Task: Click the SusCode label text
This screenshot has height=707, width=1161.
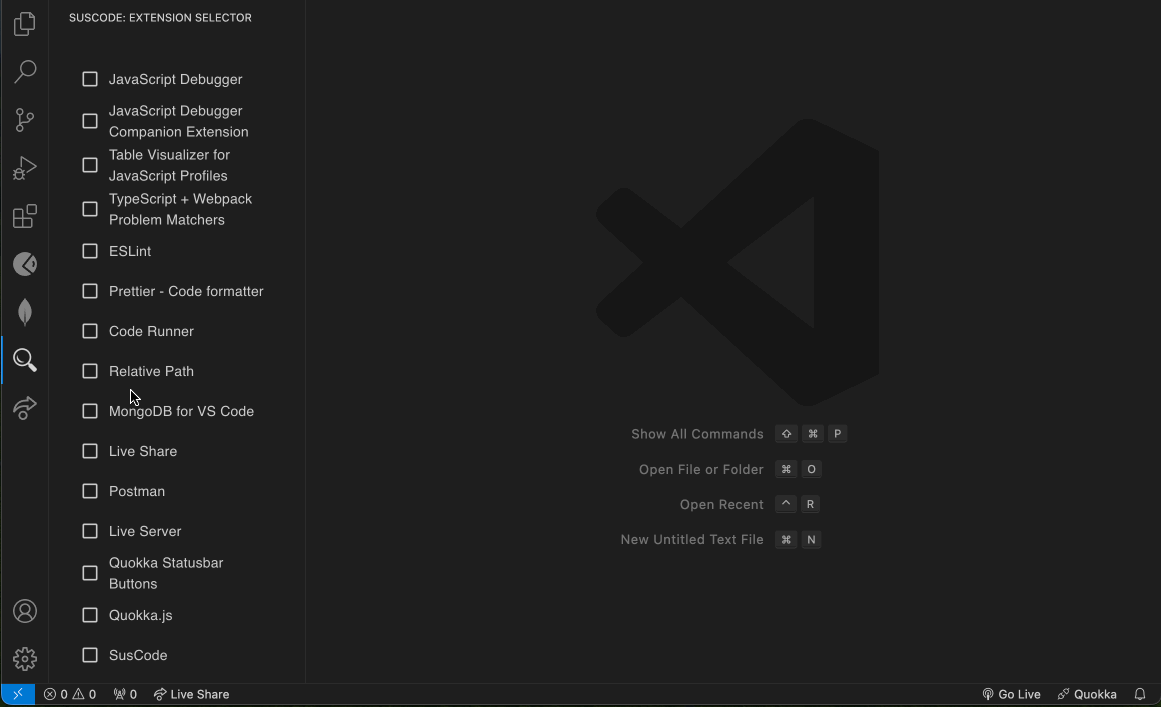Action: pyautogui.click(x=138, y=655)
